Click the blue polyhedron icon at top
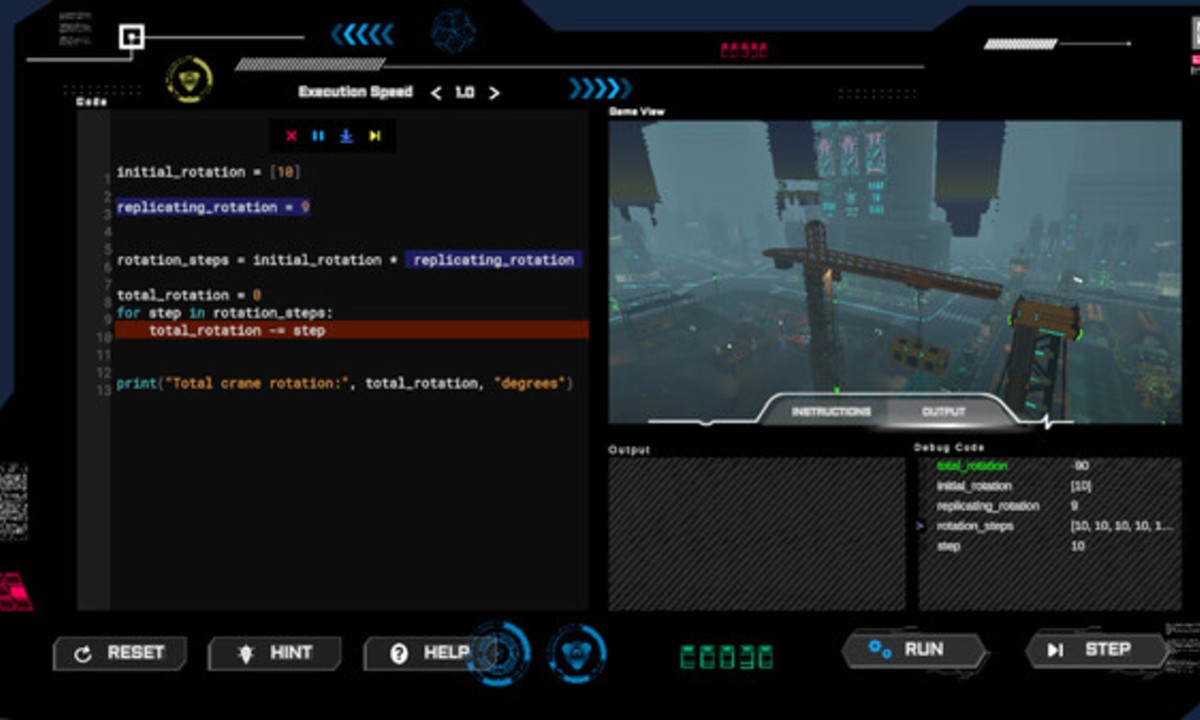The image size is (1200, 720). (x=453, y=32)
